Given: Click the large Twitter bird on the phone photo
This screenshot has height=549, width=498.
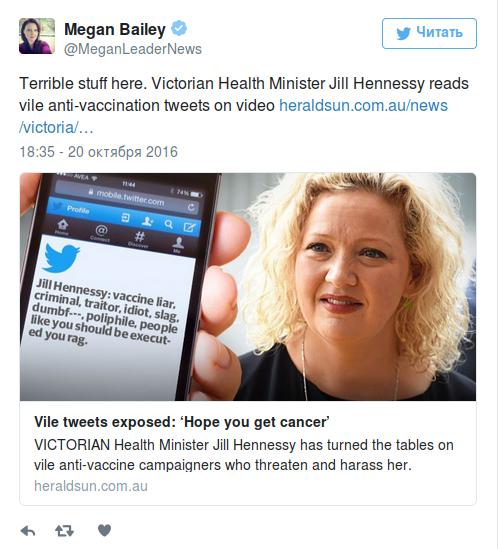Looking at the screenshot, I should [x=61, y=258].
